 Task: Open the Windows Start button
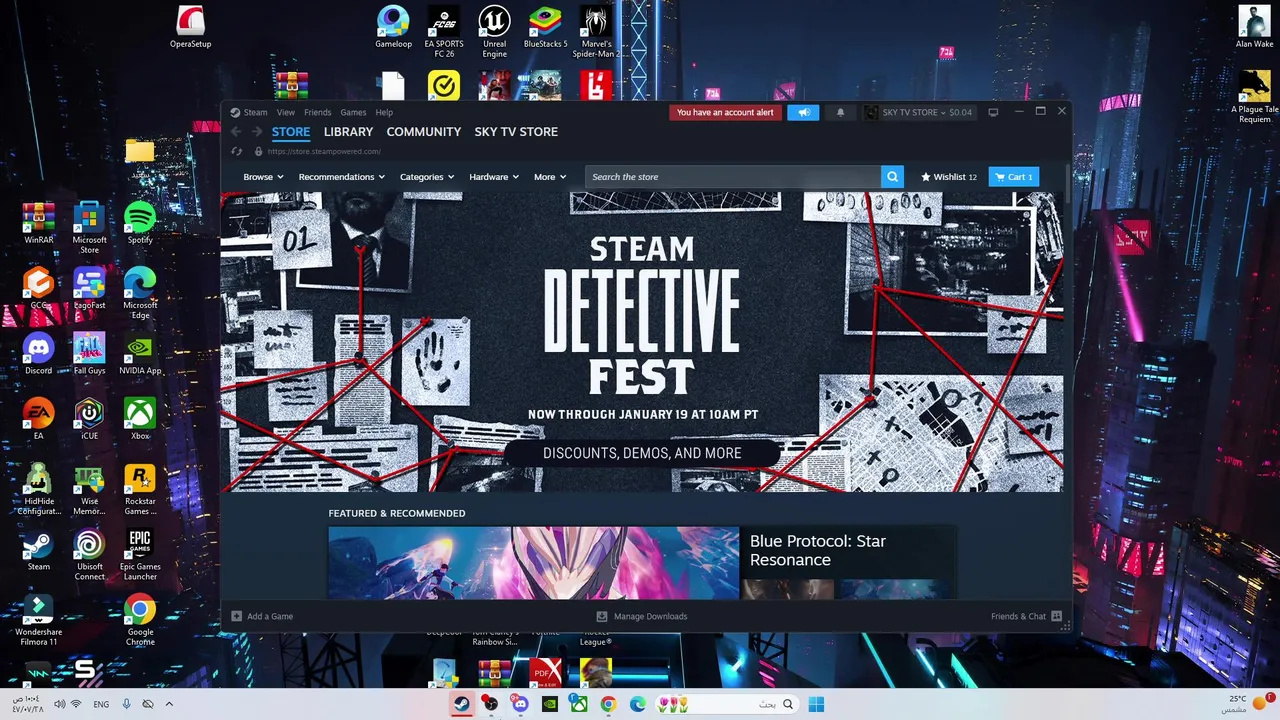click(x=816, y=704)
